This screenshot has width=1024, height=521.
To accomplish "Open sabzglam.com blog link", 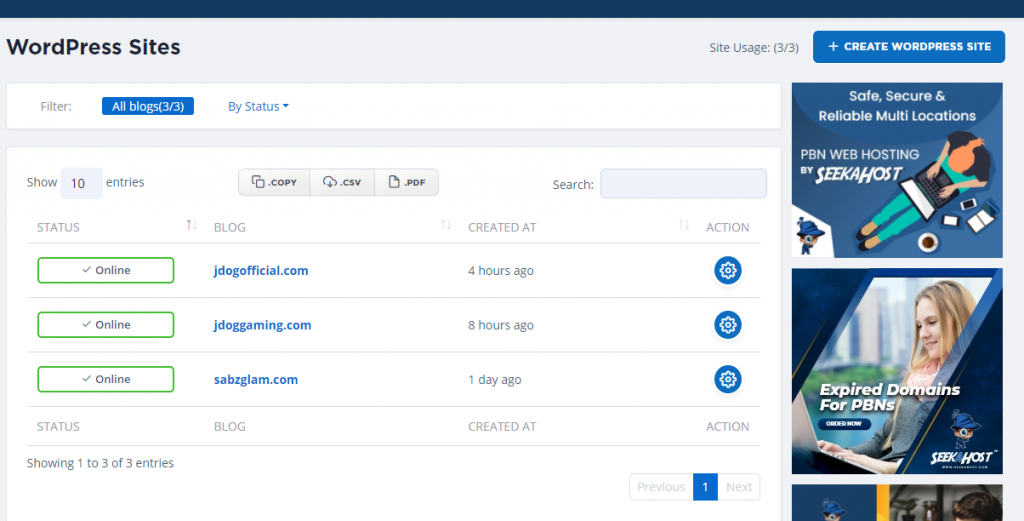I will point(256,379).
